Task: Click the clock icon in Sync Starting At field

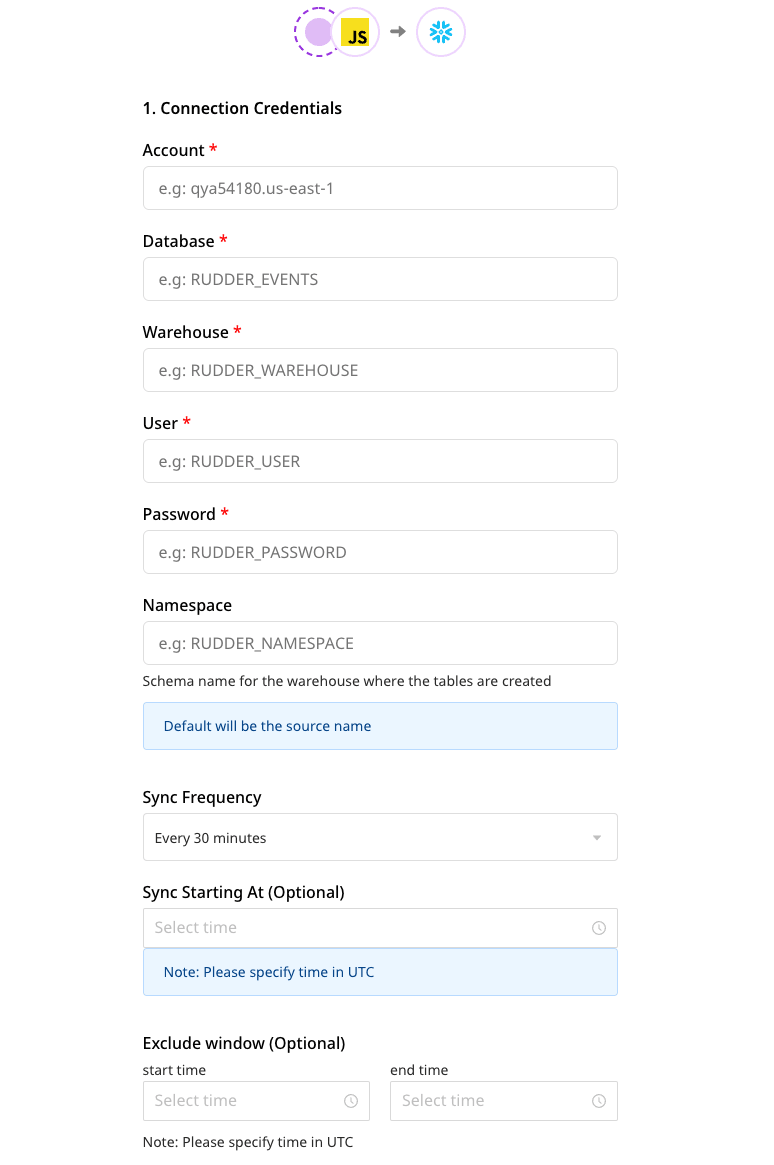Action: point(599,927)
